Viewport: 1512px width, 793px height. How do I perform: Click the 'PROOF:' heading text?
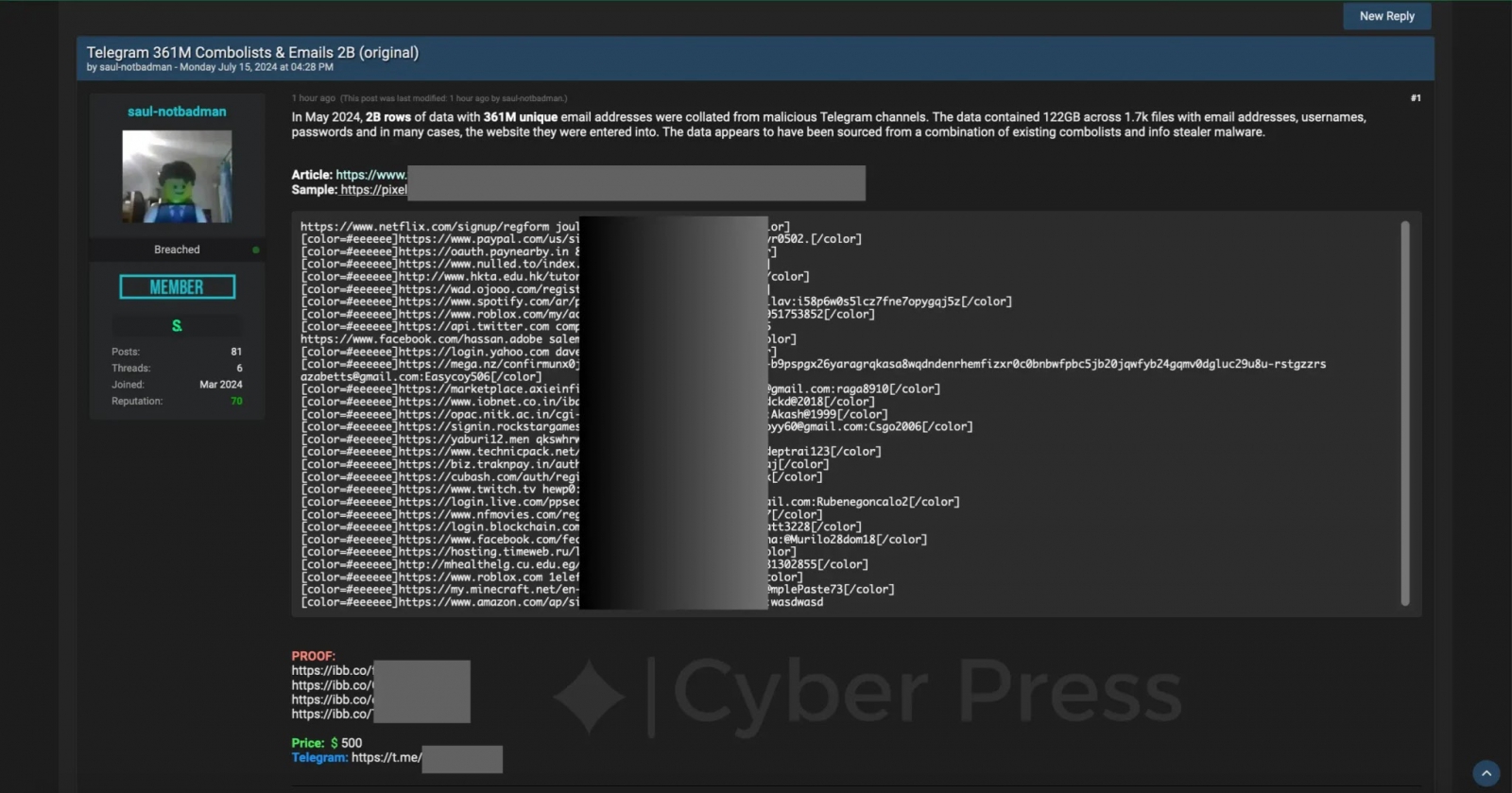pyautogui.click(x=313, y=656)
